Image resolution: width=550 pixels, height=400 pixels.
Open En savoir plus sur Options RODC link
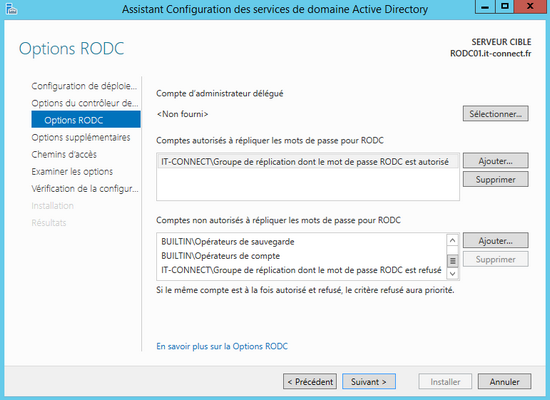(222, 346)
